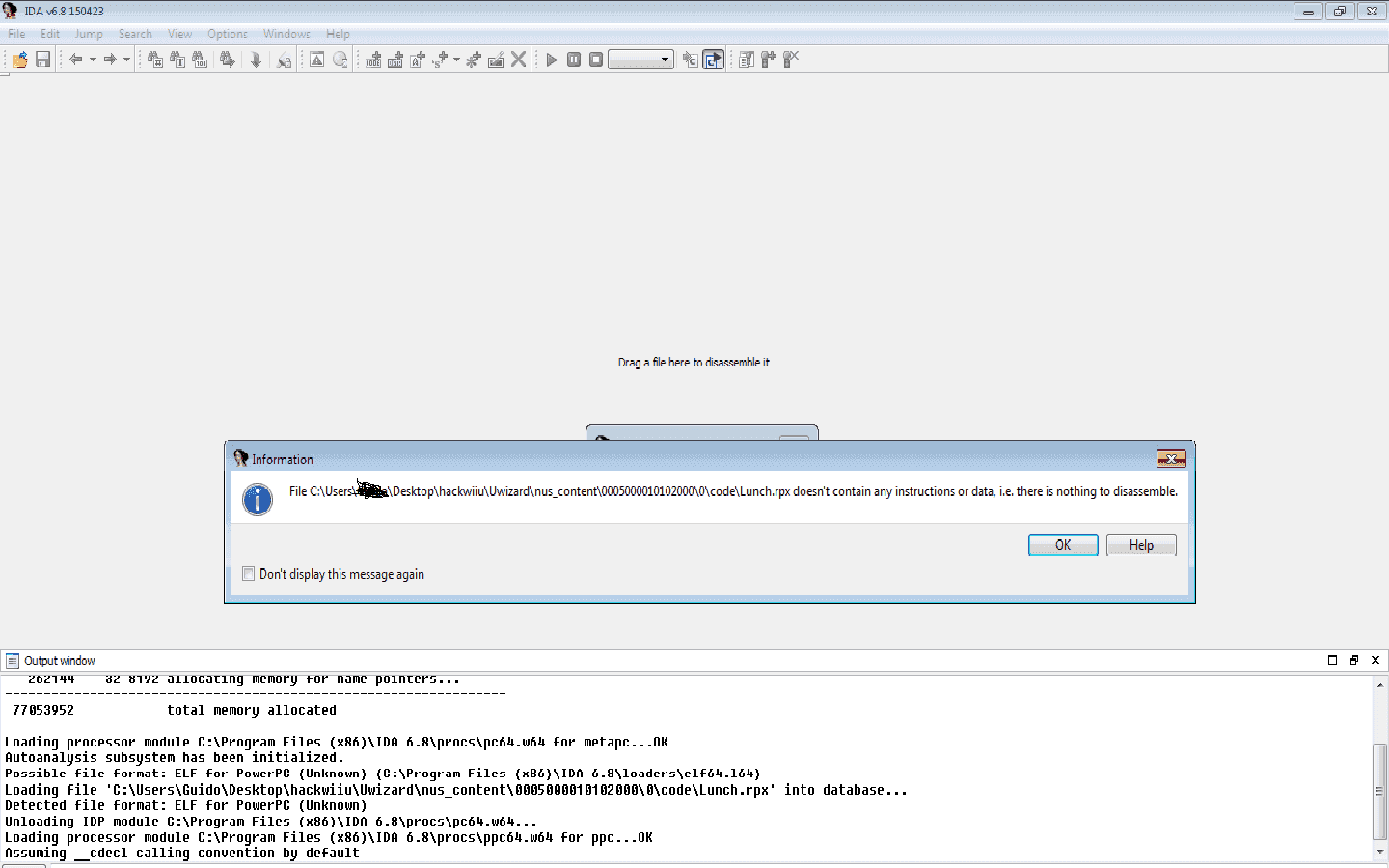Click the 'Assuming __cdecl calling convention' output line
Image resolution: width=1389 pixels, height=868 pixels.
182,853
